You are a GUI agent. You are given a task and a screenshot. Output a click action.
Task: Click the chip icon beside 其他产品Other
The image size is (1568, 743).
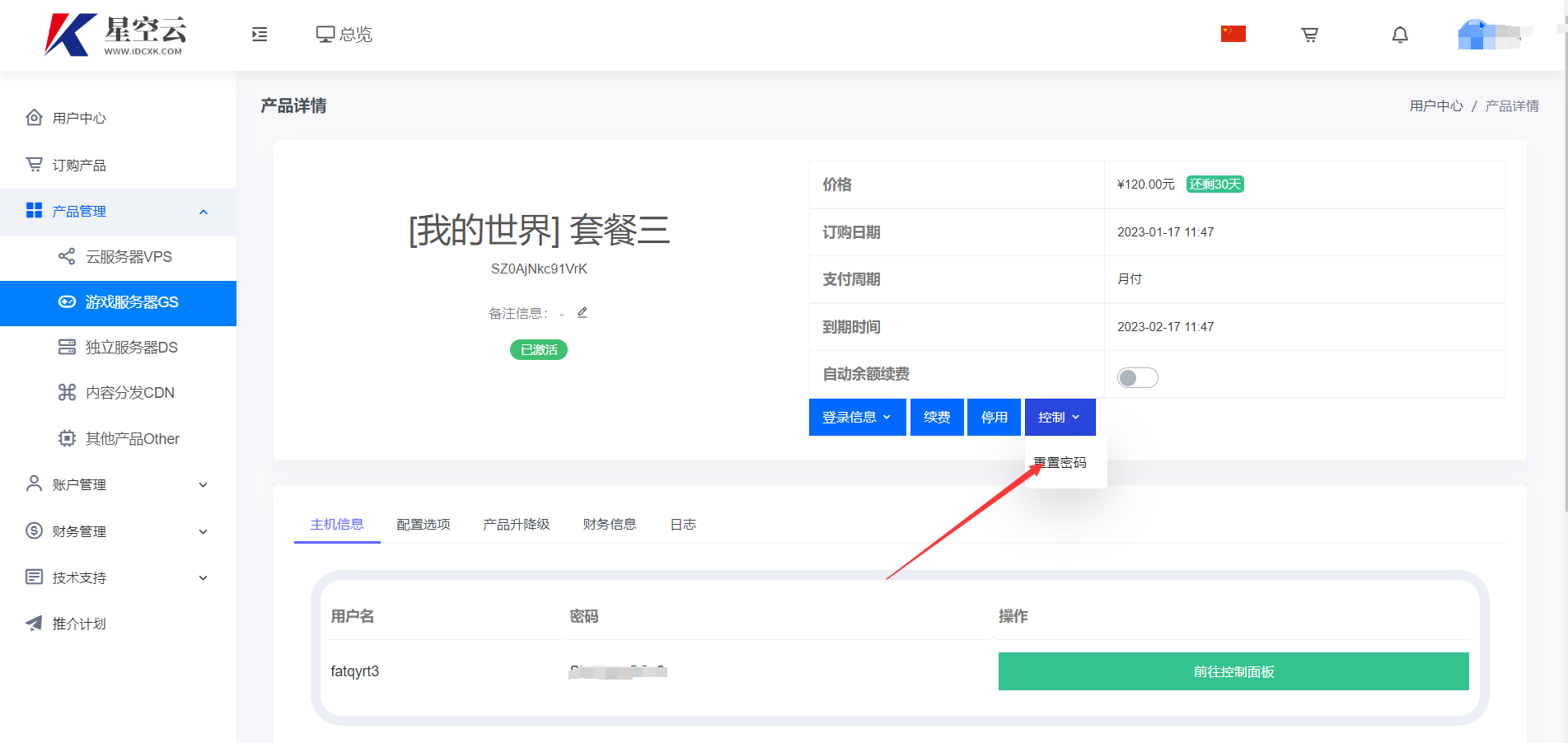click(67, 438)
